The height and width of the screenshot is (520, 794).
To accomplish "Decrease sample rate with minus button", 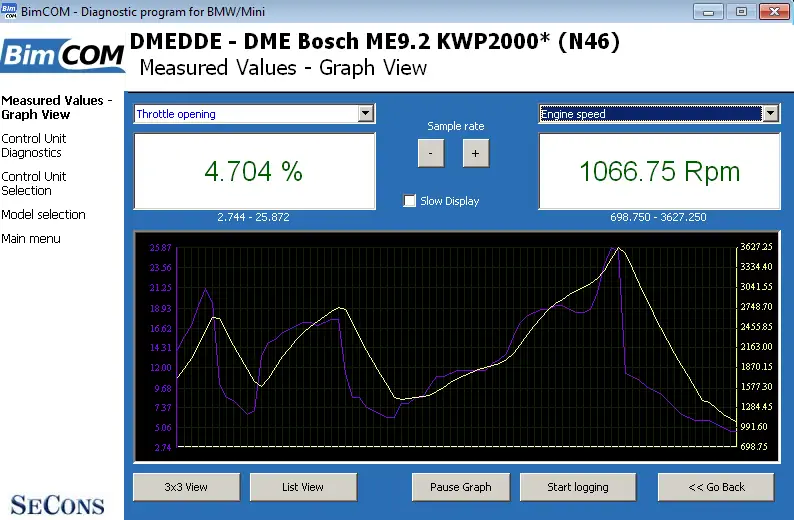I will (x=431, y=153).
